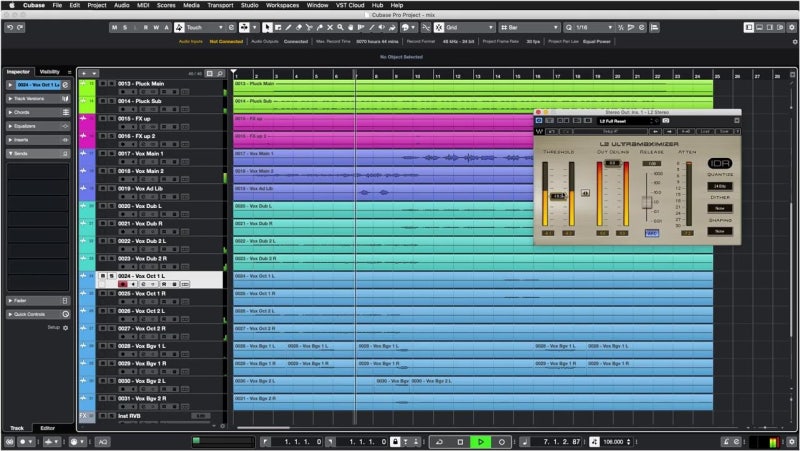Toggle global Mute M state button
The image size is (800, 451).
(114, 28)
